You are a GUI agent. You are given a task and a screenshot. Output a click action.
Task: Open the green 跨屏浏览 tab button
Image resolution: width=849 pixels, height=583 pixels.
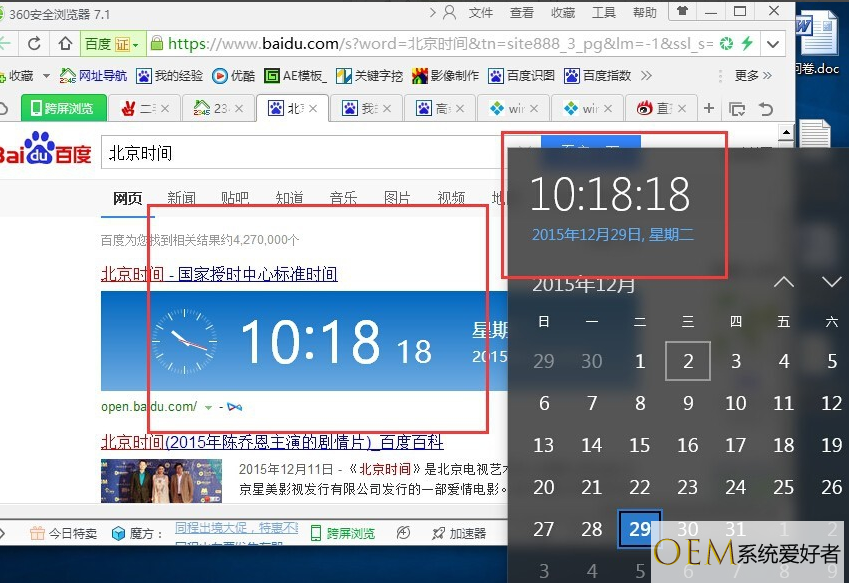click(x=61, y=108)
